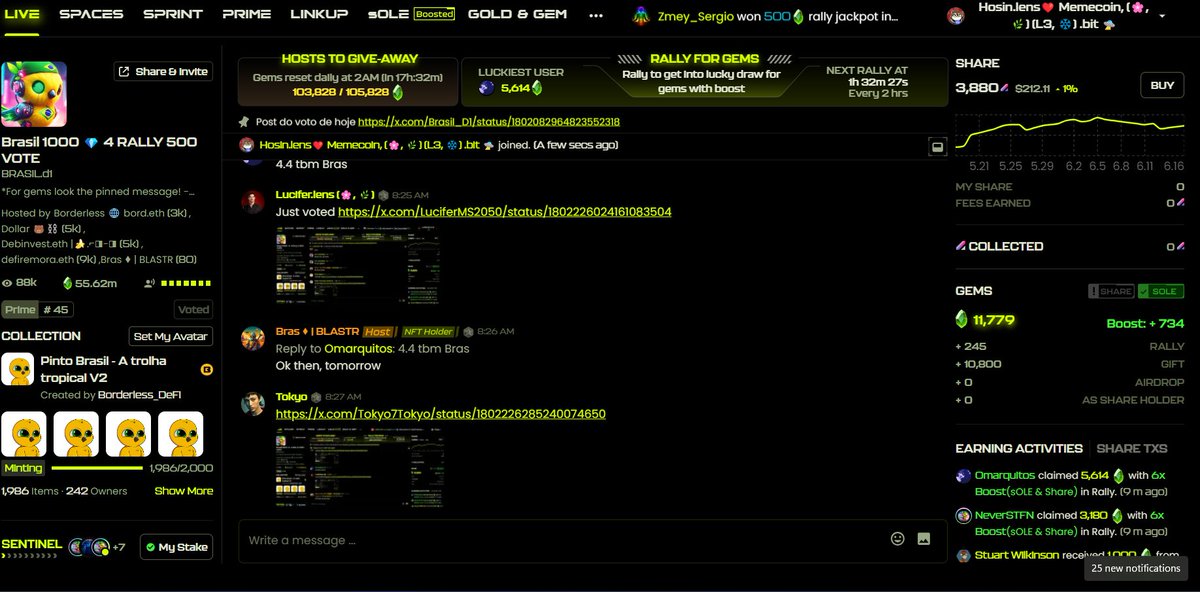Collapse chat panel with square icon
The width and height of the screenshot is (1200, 592).
point(937,146)
